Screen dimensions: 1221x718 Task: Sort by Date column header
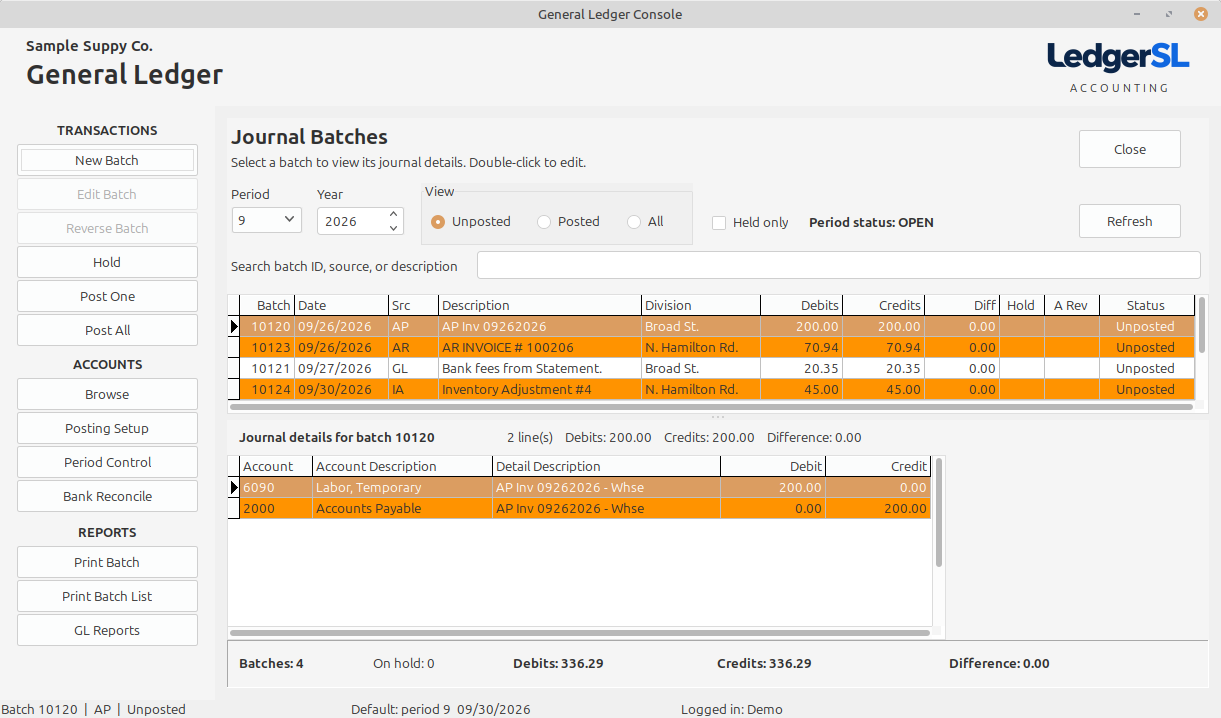[x=341, y=305]
